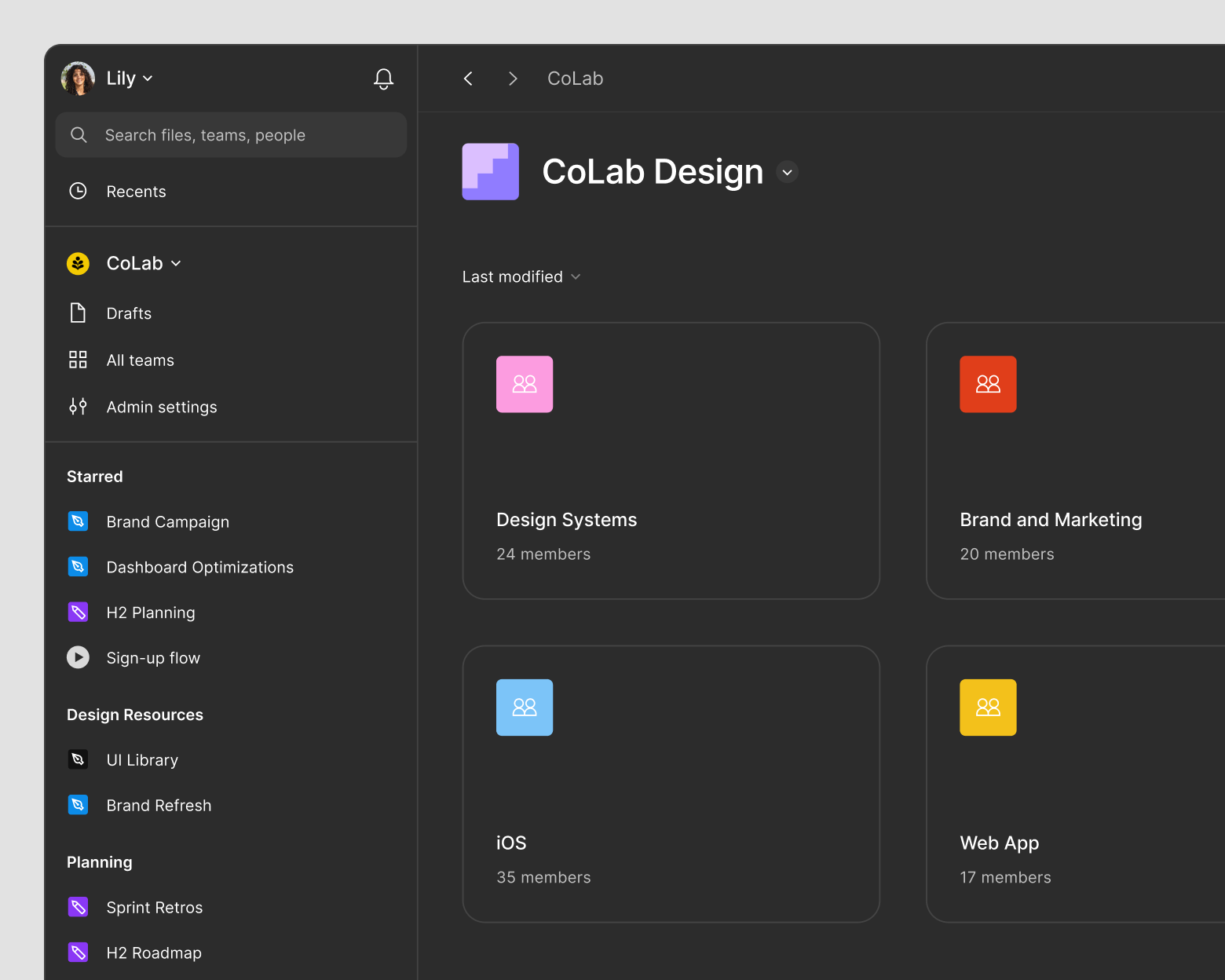Click the search files input field

click(230, 134)
